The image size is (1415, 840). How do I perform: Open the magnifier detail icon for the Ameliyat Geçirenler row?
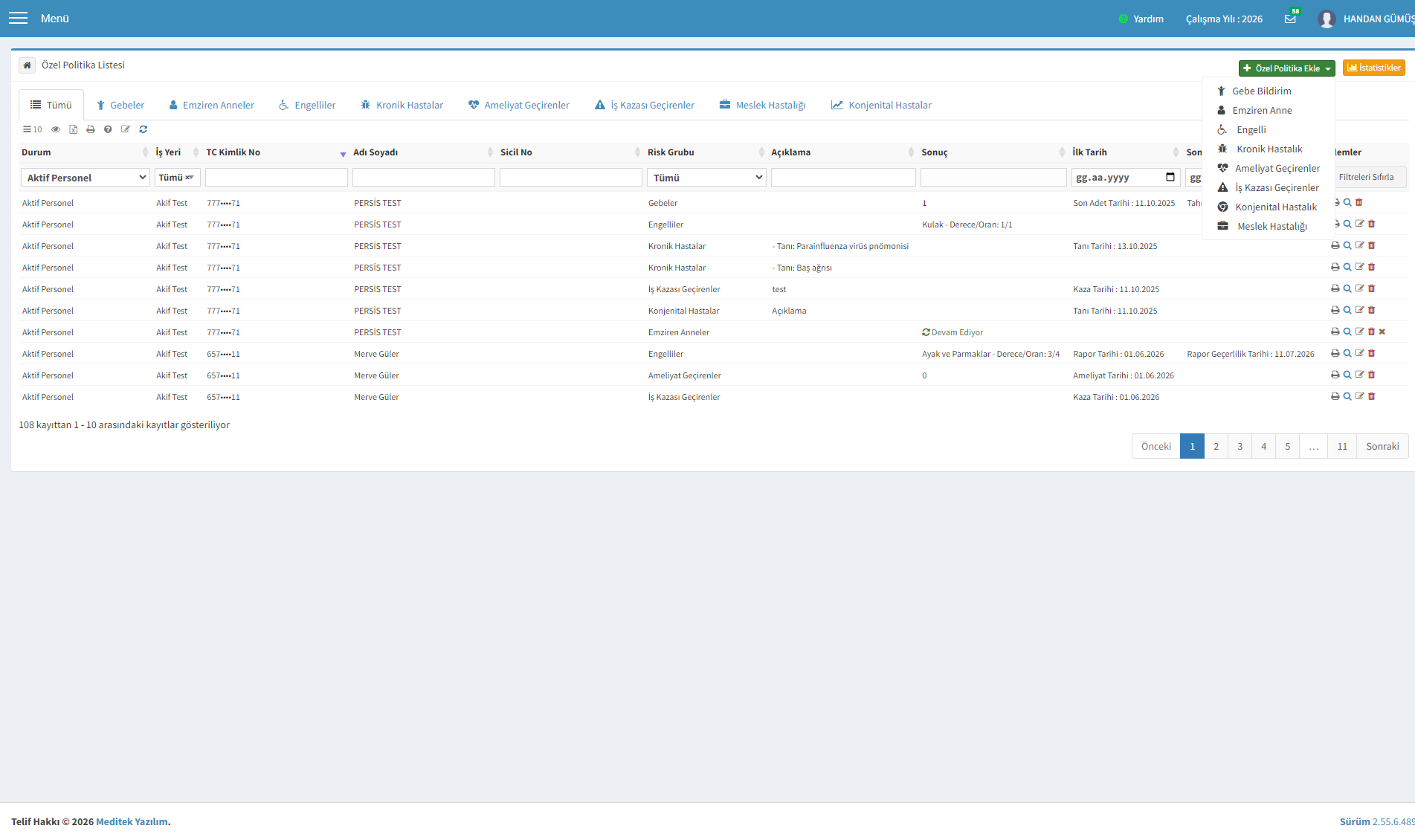click(x=1347, y=375)
